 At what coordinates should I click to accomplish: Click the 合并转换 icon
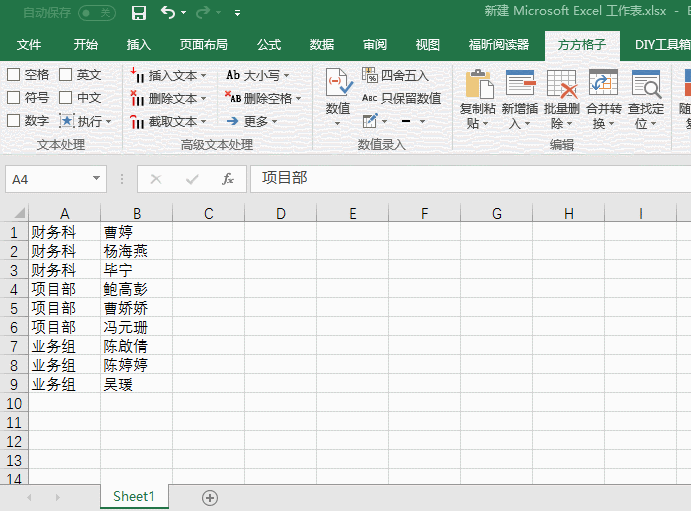coord(603,84)
